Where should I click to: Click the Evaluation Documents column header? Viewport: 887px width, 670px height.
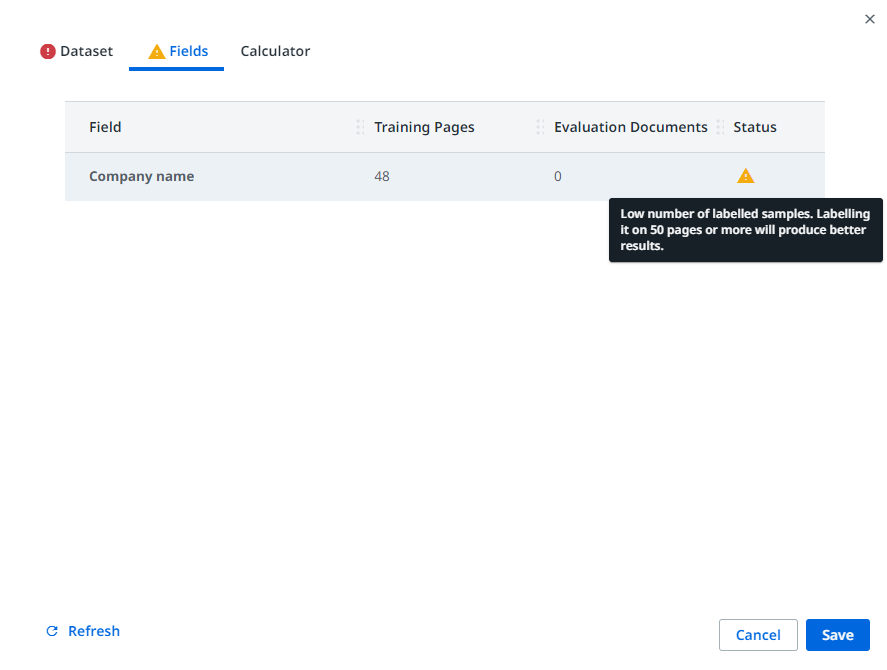tap(630, 127)
